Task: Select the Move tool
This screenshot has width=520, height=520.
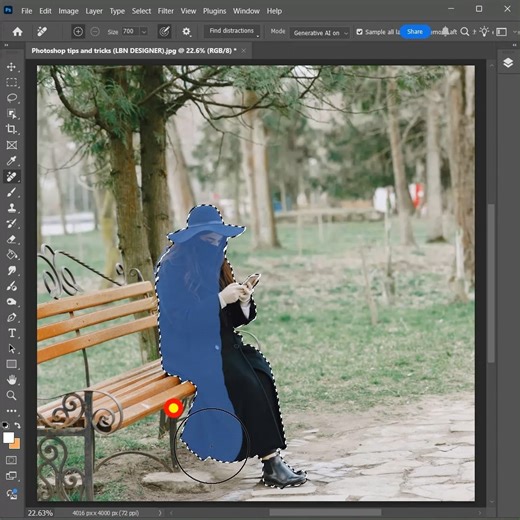Action: pyautogui.click(x=11, y=67)
